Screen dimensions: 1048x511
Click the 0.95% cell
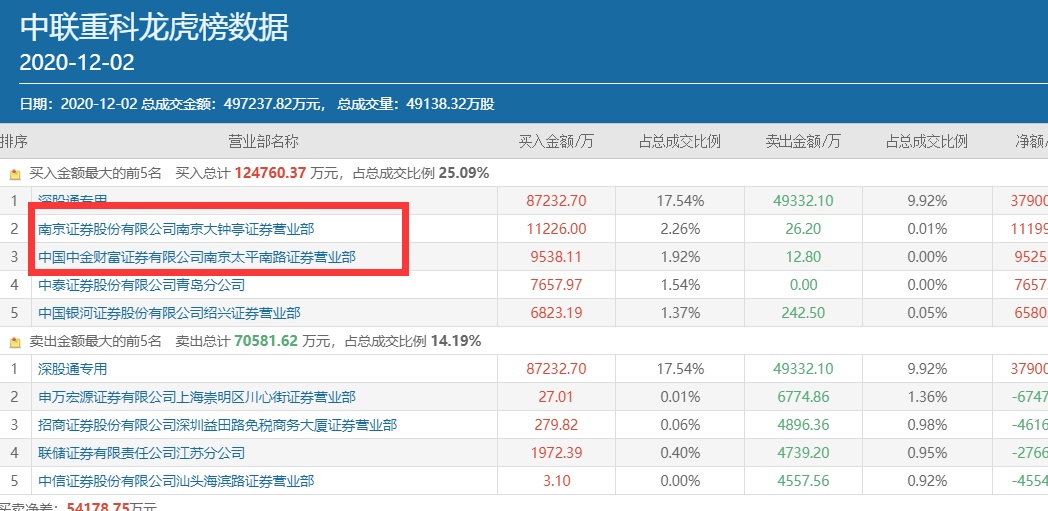[x=927, y=454]
